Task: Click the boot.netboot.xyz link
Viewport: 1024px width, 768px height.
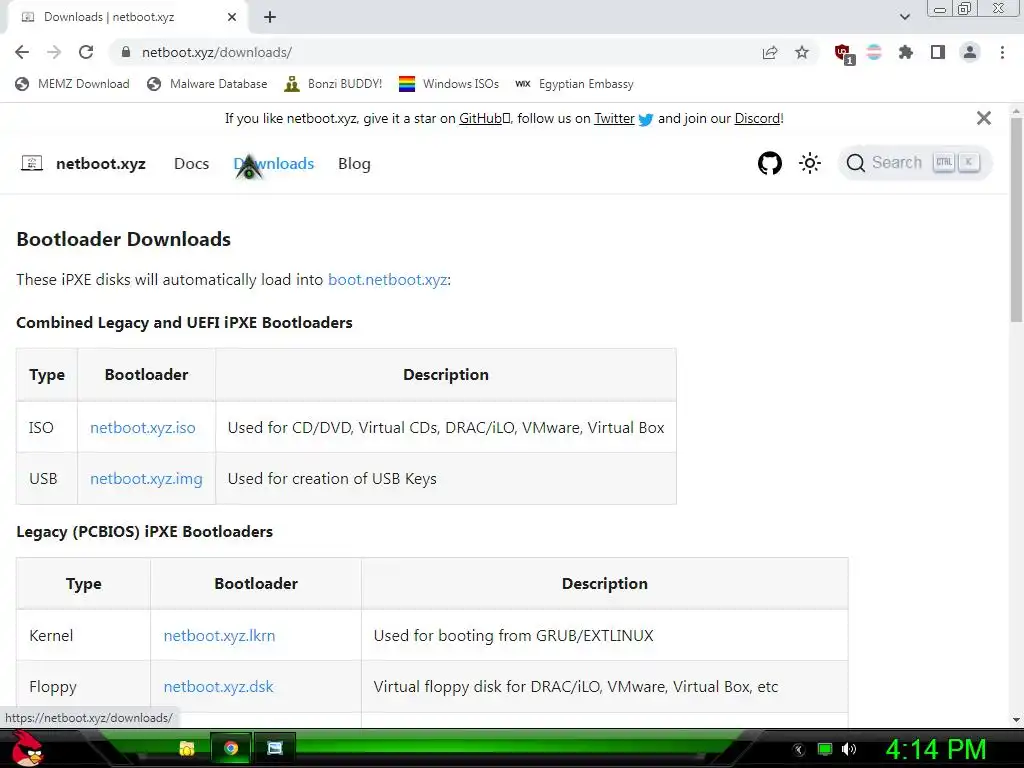Action: click(x=387, y=280)
